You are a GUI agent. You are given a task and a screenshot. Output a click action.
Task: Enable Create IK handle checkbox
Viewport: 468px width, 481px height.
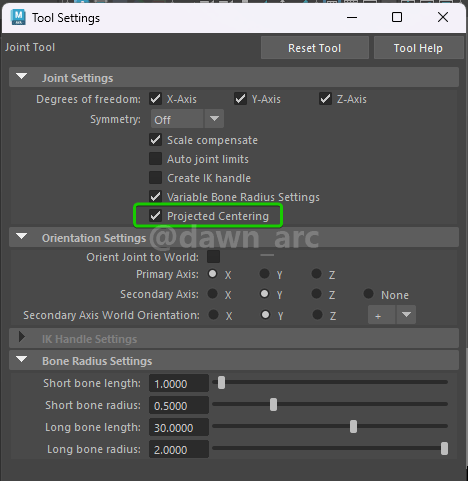click(156, 178)
